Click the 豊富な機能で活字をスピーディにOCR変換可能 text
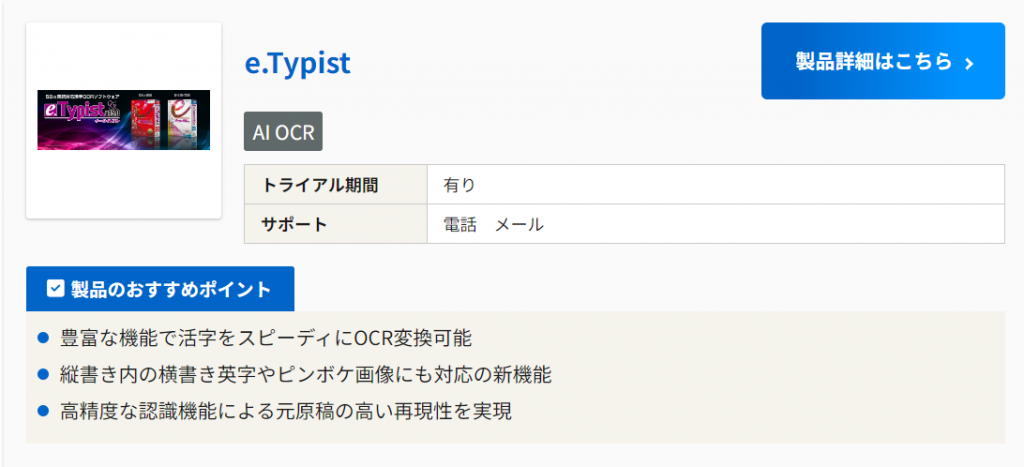1024x467 pixels. coord(266,338)
